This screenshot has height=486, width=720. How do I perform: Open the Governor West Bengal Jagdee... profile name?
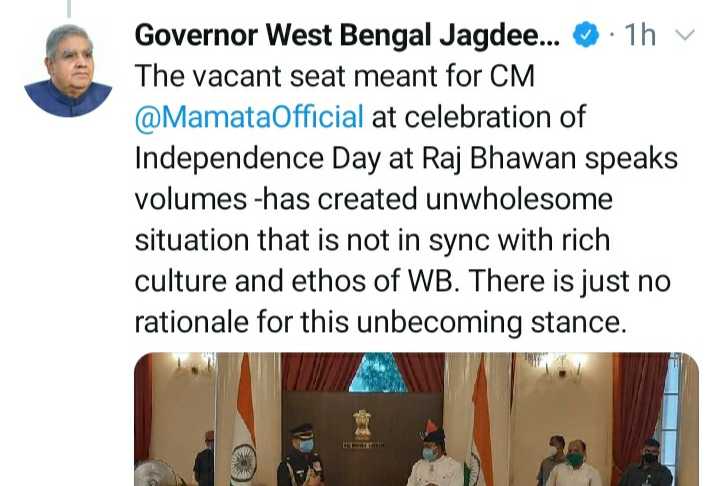348,35
